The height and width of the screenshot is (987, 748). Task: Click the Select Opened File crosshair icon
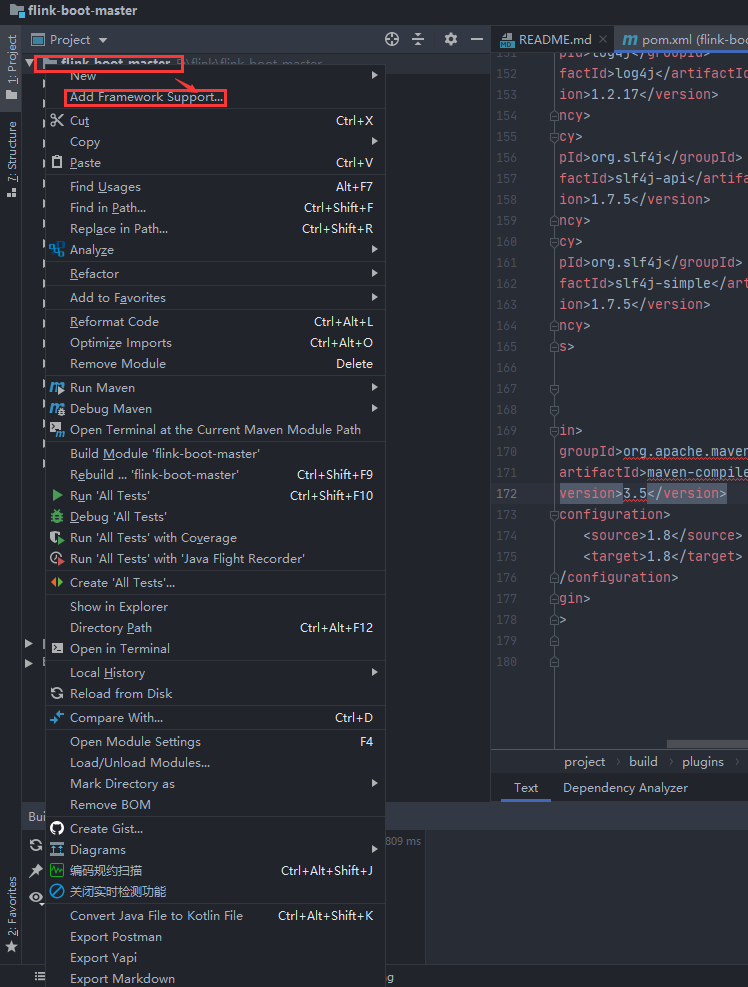point(391,39)
